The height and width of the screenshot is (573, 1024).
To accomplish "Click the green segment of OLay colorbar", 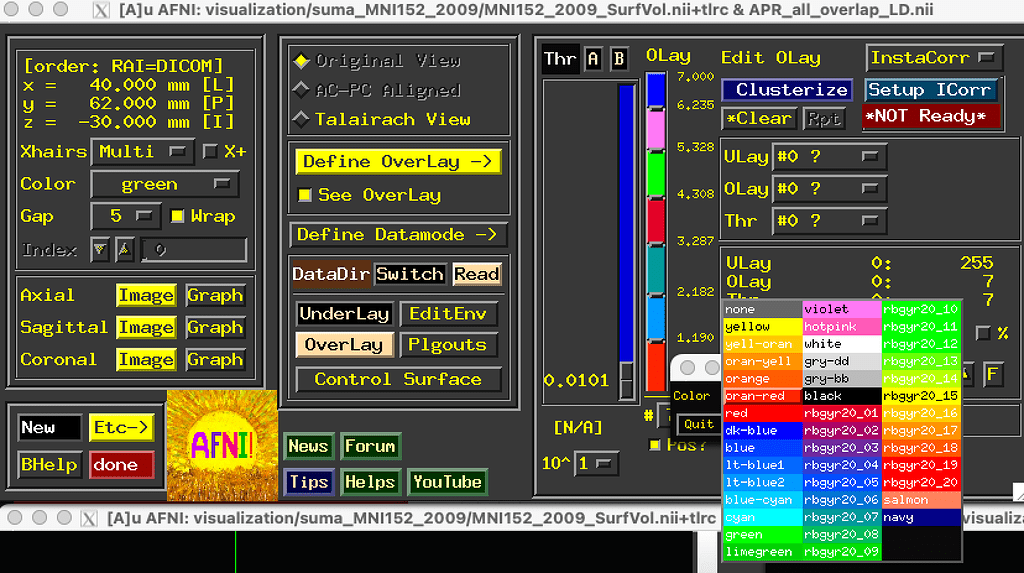I will coord(656,173).
